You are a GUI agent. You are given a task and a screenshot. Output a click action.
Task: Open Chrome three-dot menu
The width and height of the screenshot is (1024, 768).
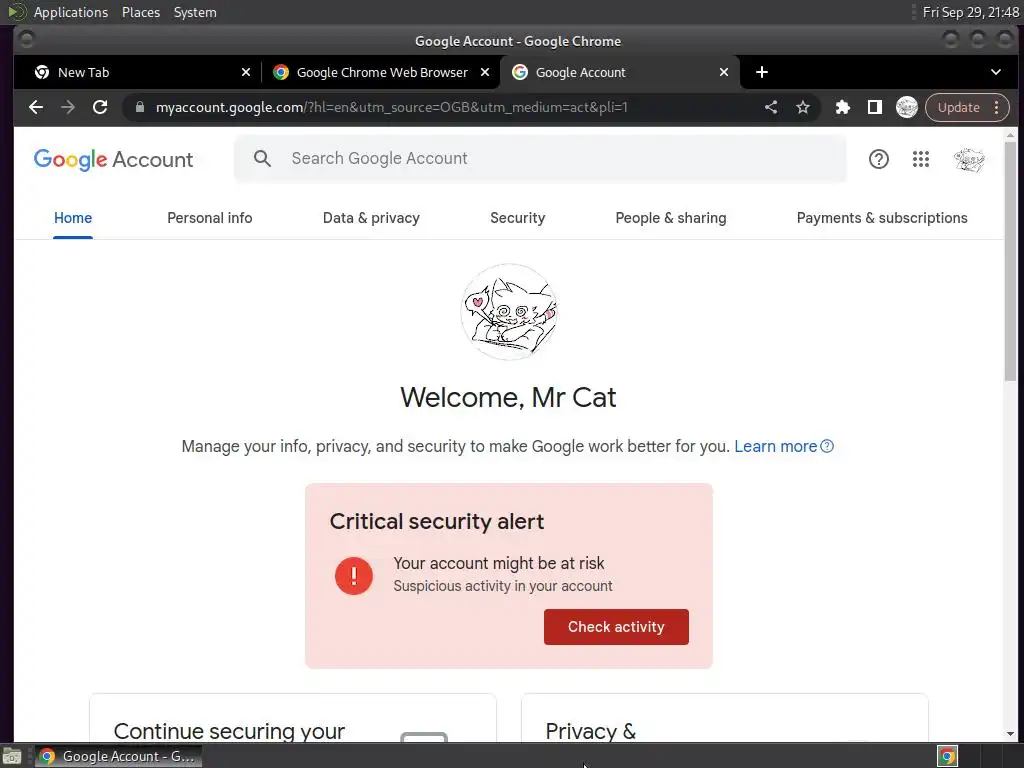pos(997,107)
